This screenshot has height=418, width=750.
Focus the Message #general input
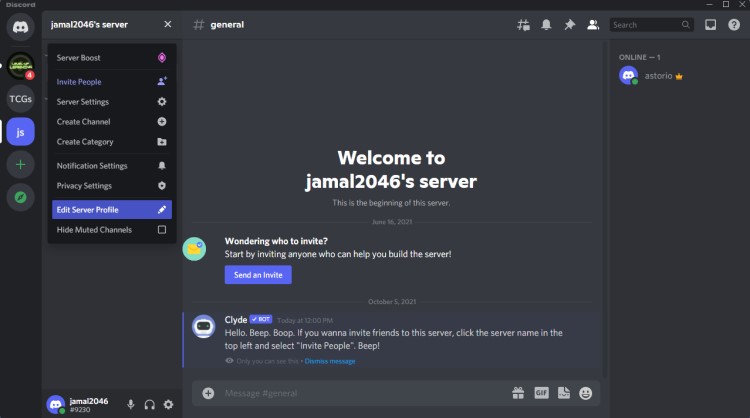point(364,393)
